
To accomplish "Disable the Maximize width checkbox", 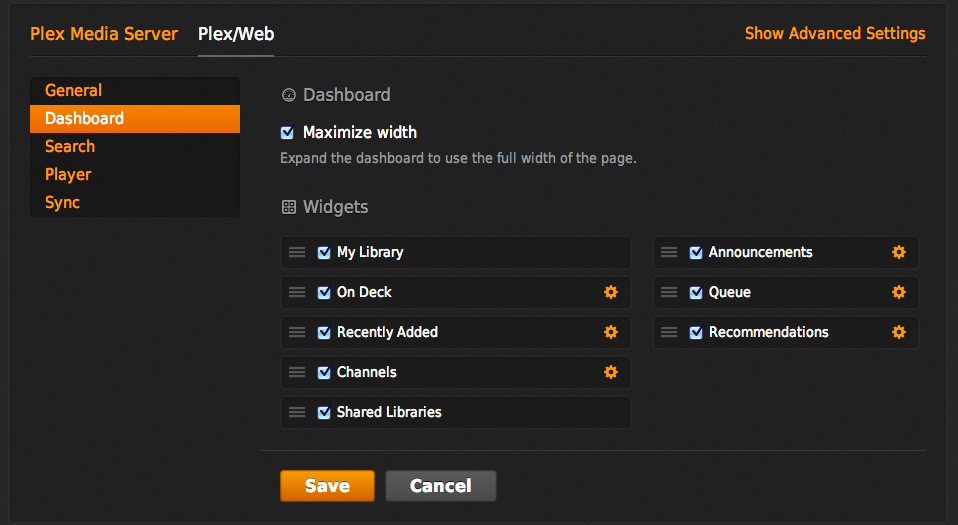I will pyautogui.click(x=288, y=132).
